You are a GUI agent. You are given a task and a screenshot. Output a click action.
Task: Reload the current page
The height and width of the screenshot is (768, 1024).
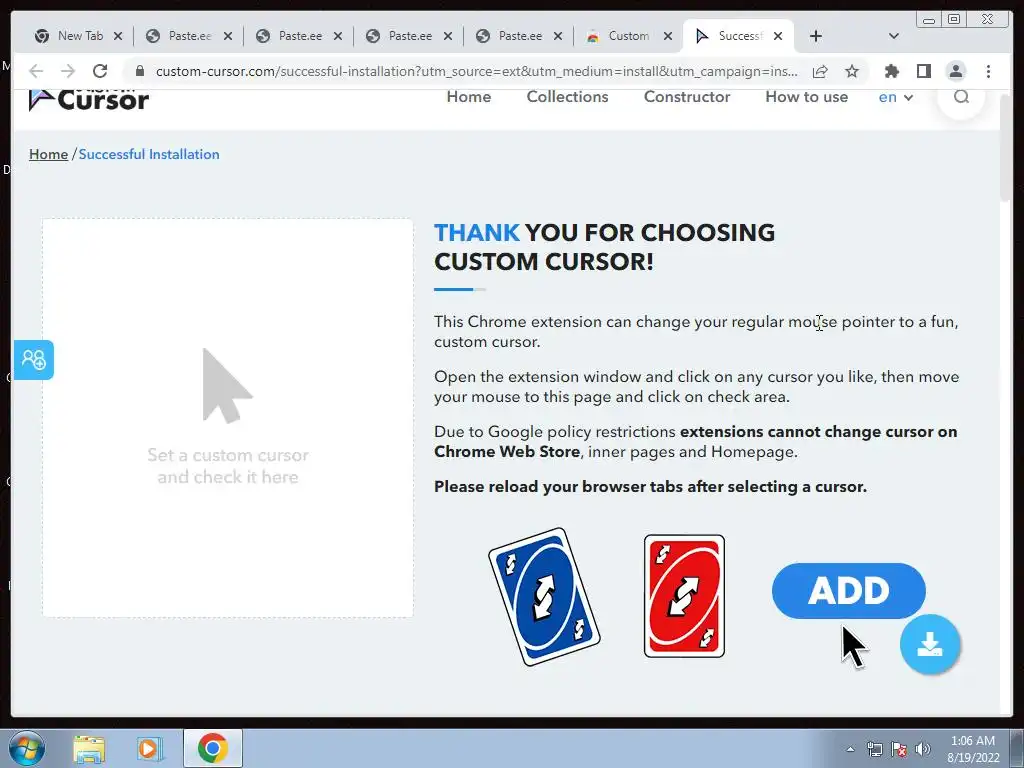(100, 71)
